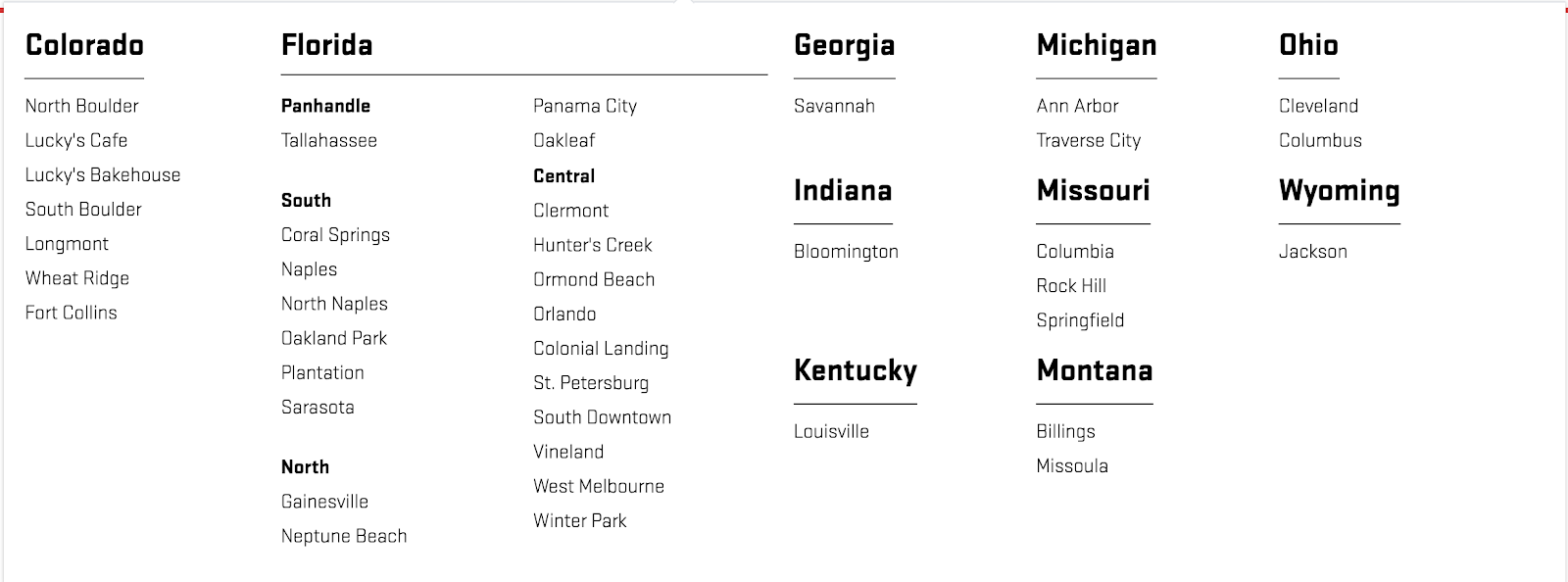Click Panama City in Florida list
This screenshot has height=582, width=1568.
(x=585, y=107)
